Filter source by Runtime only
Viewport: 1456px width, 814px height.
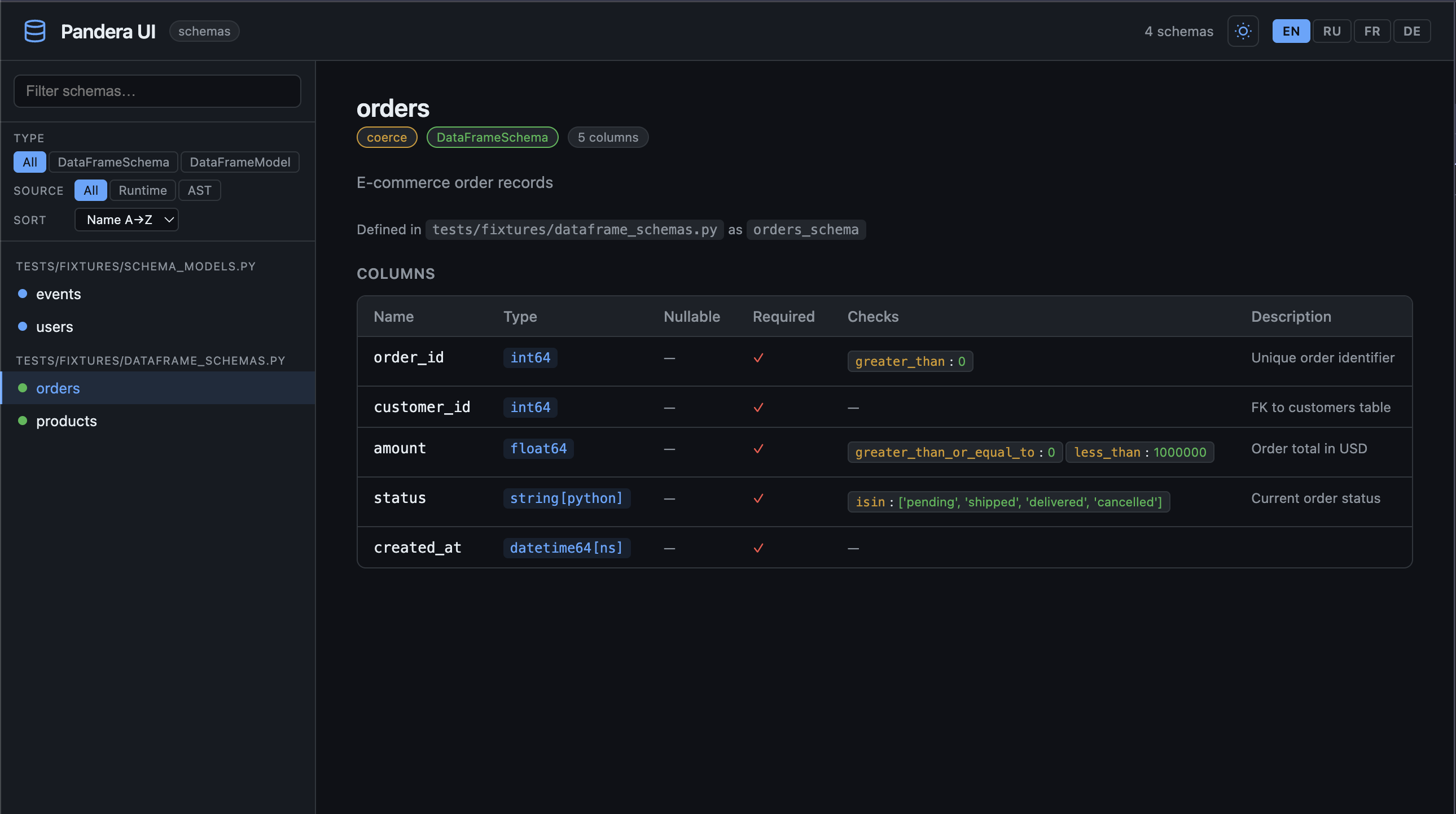(x=142, y=190)
